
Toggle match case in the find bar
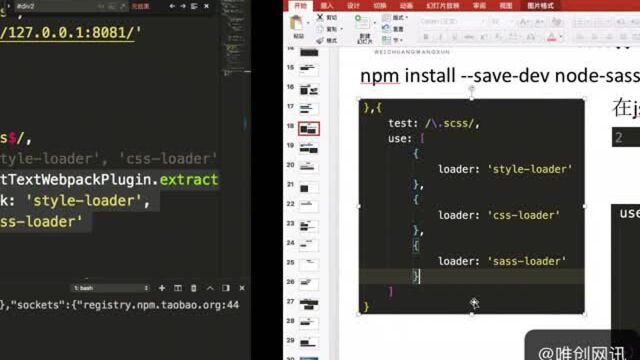coord(101,6)
